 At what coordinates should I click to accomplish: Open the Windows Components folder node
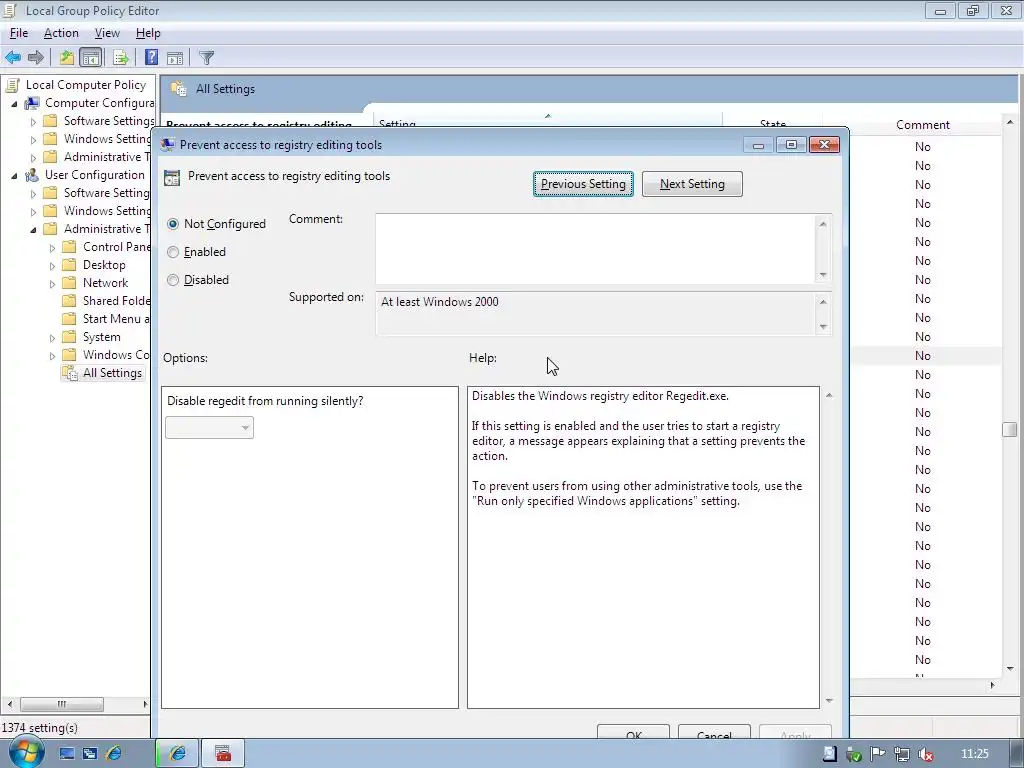coord(116,355)
